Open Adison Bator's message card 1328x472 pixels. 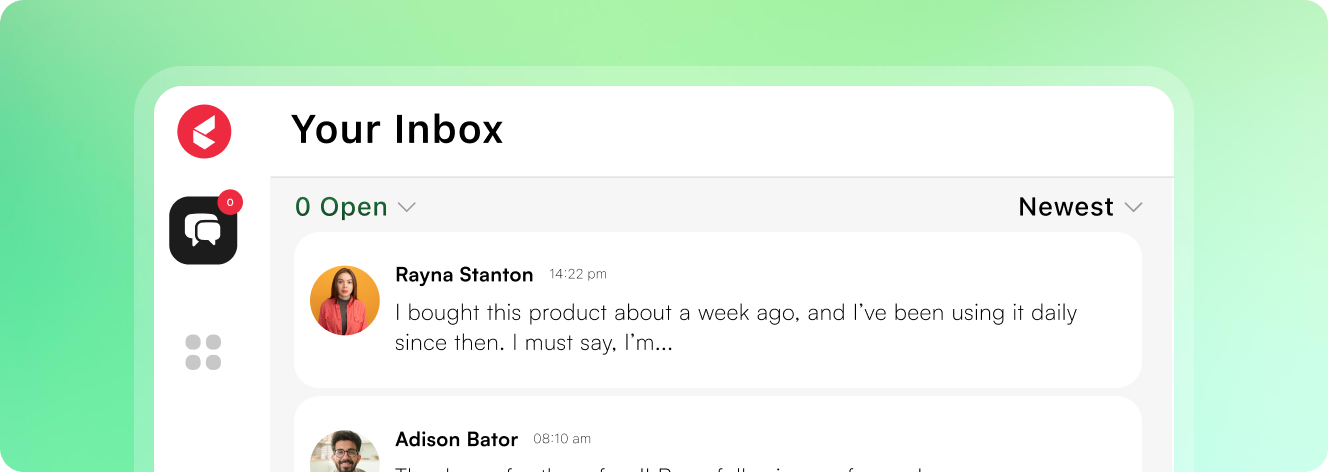pos(718,434)
